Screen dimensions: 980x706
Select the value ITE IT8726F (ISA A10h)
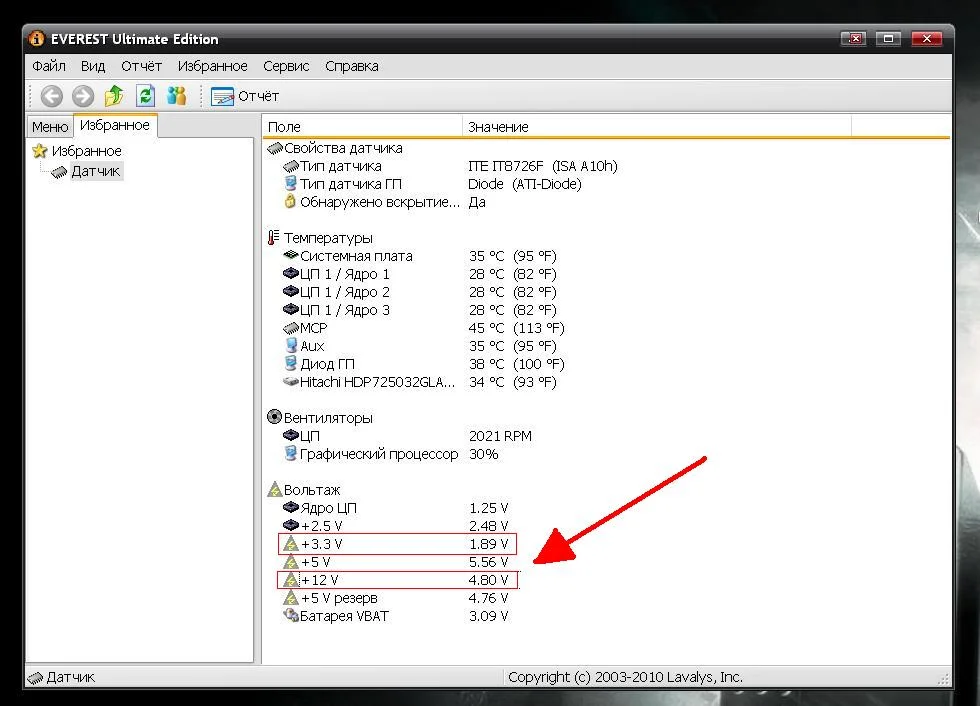tap(542, 166)
